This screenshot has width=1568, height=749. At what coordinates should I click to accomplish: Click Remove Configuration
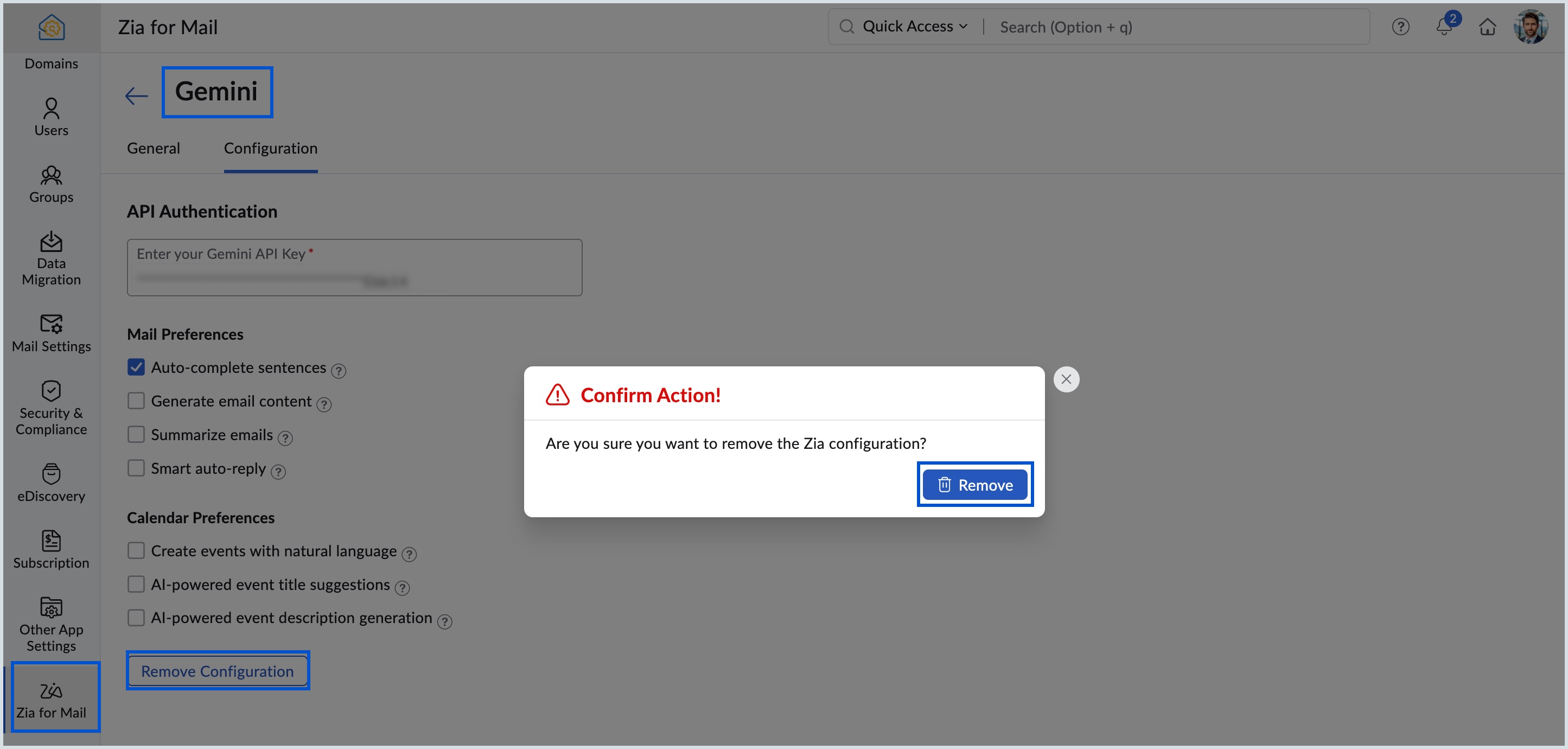pyautogui.click(x=218, y=670)
